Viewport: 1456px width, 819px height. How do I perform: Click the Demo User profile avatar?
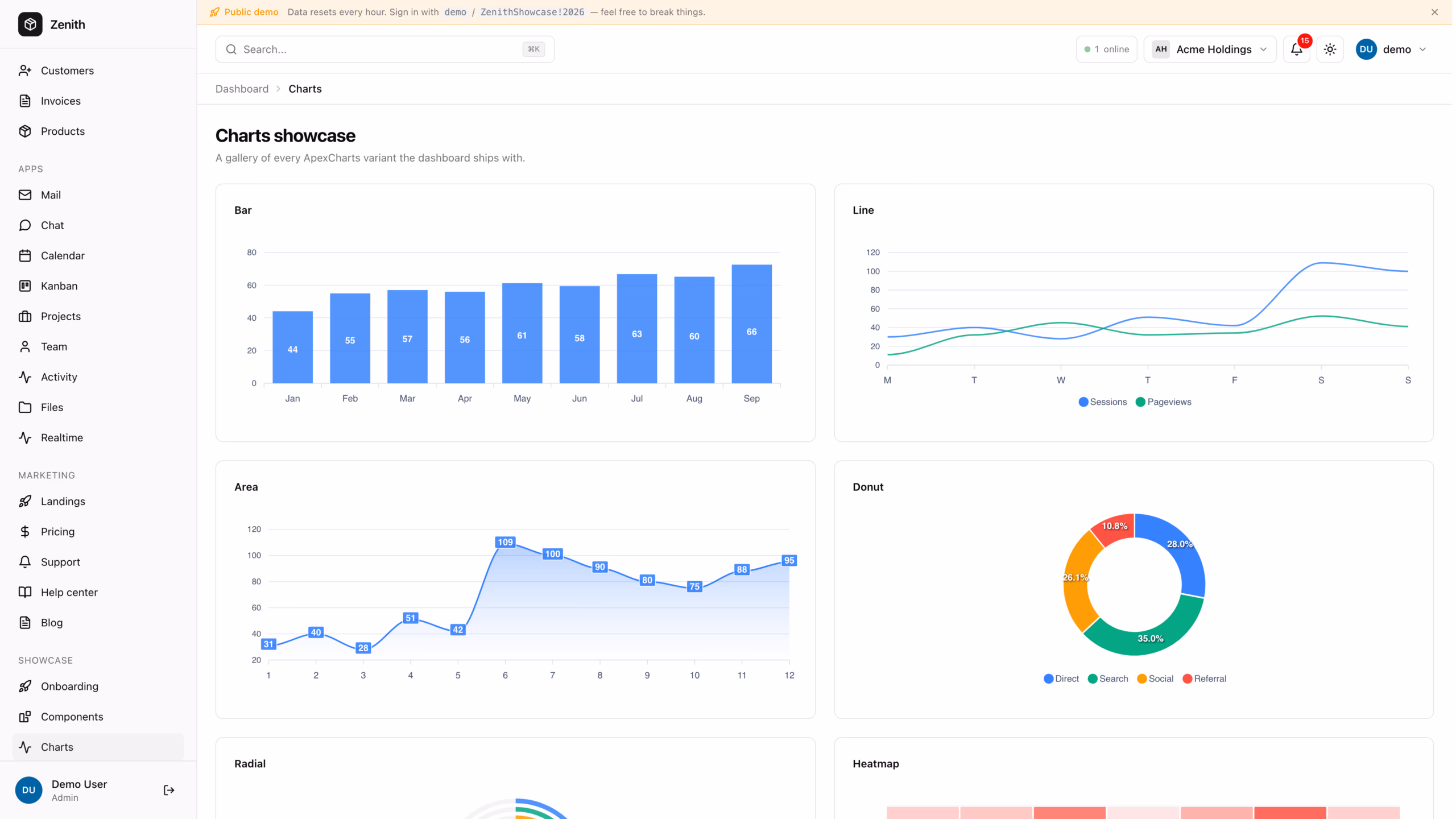[x=29, y=790]
